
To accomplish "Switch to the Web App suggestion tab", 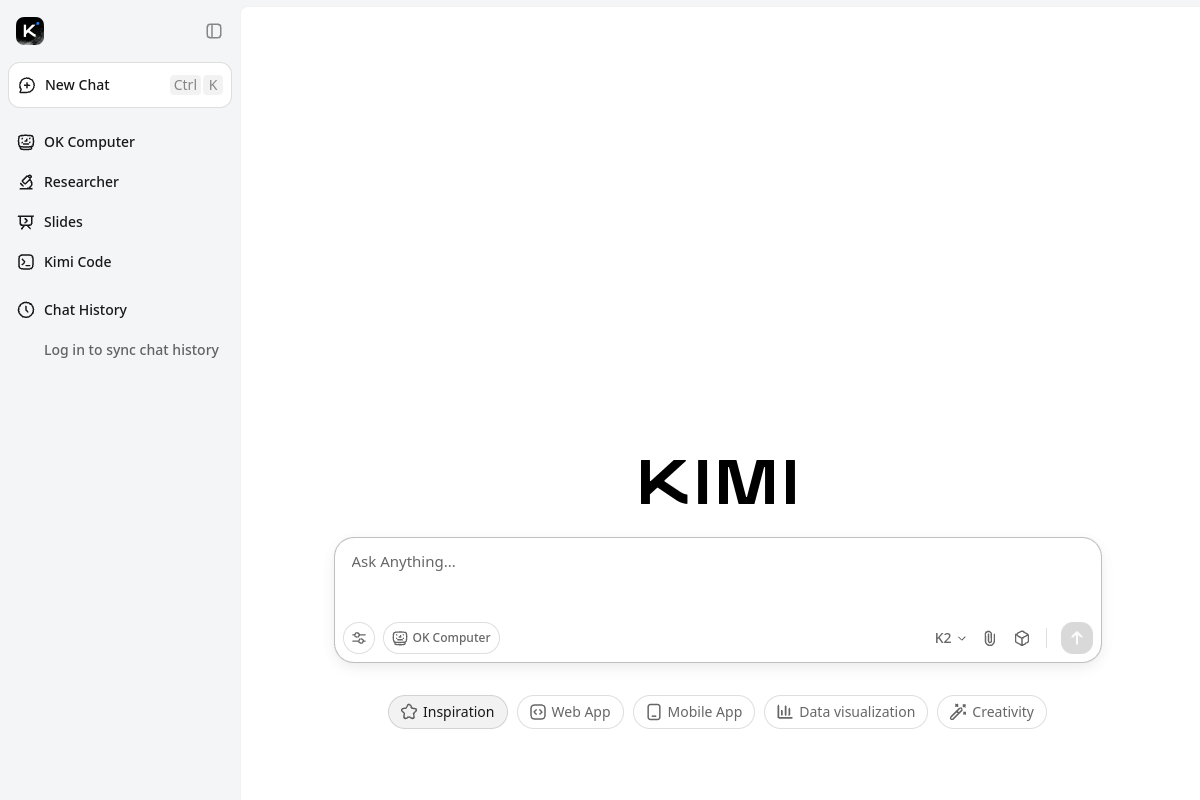I will point(570,711).
